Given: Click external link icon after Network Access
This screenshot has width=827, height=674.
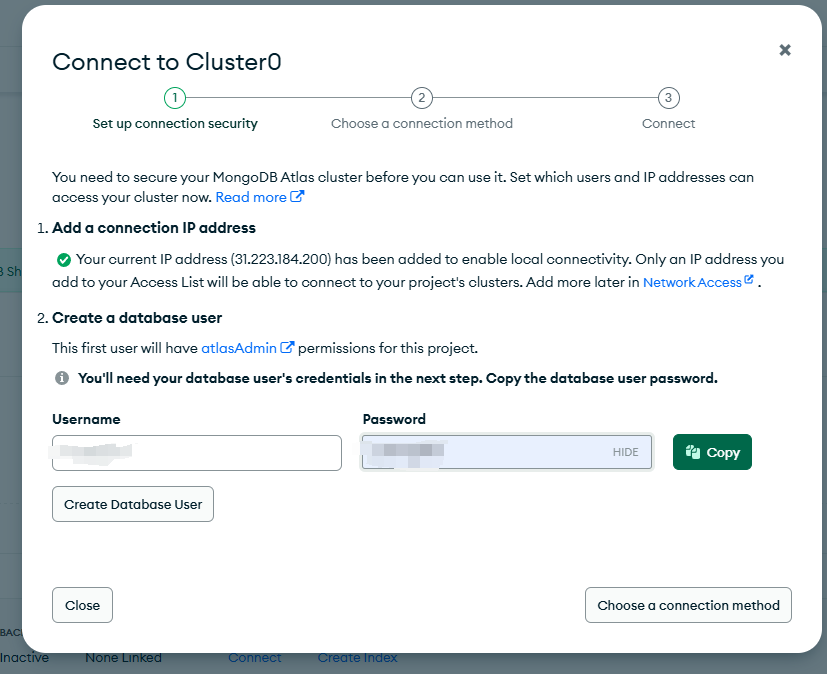Looking at the screenshot, I should (749, 280).
